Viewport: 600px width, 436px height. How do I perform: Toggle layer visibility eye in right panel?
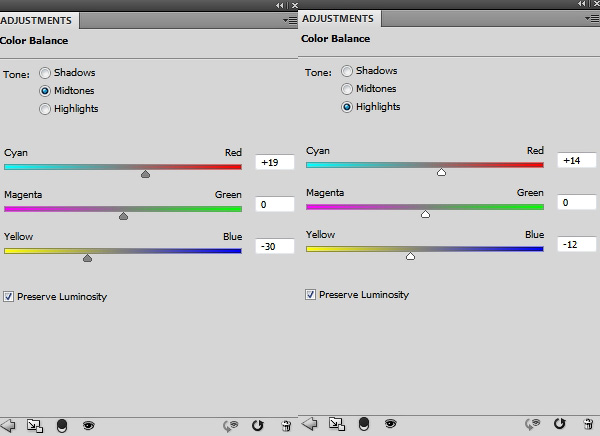[x=390, y=423]
